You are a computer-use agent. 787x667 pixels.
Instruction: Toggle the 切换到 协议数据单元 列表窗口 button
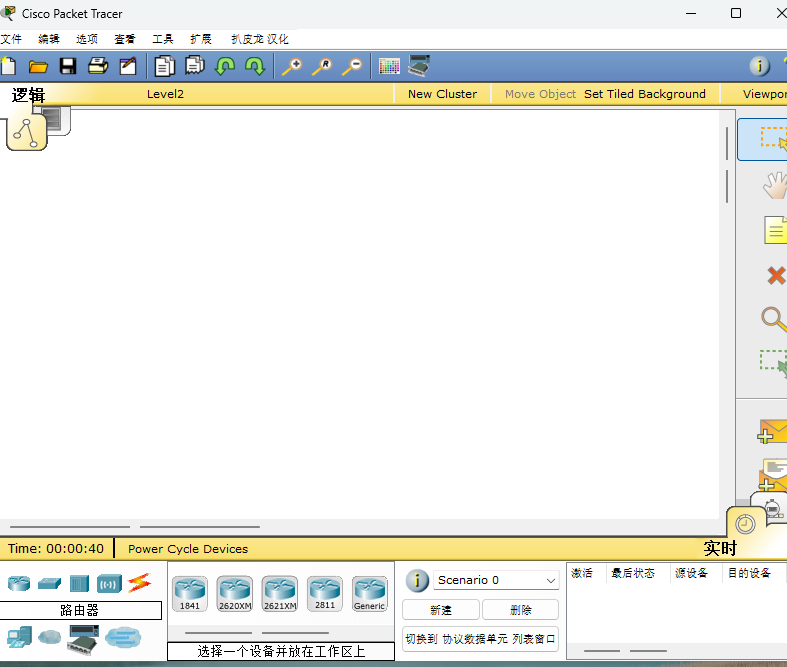(480, 639)
